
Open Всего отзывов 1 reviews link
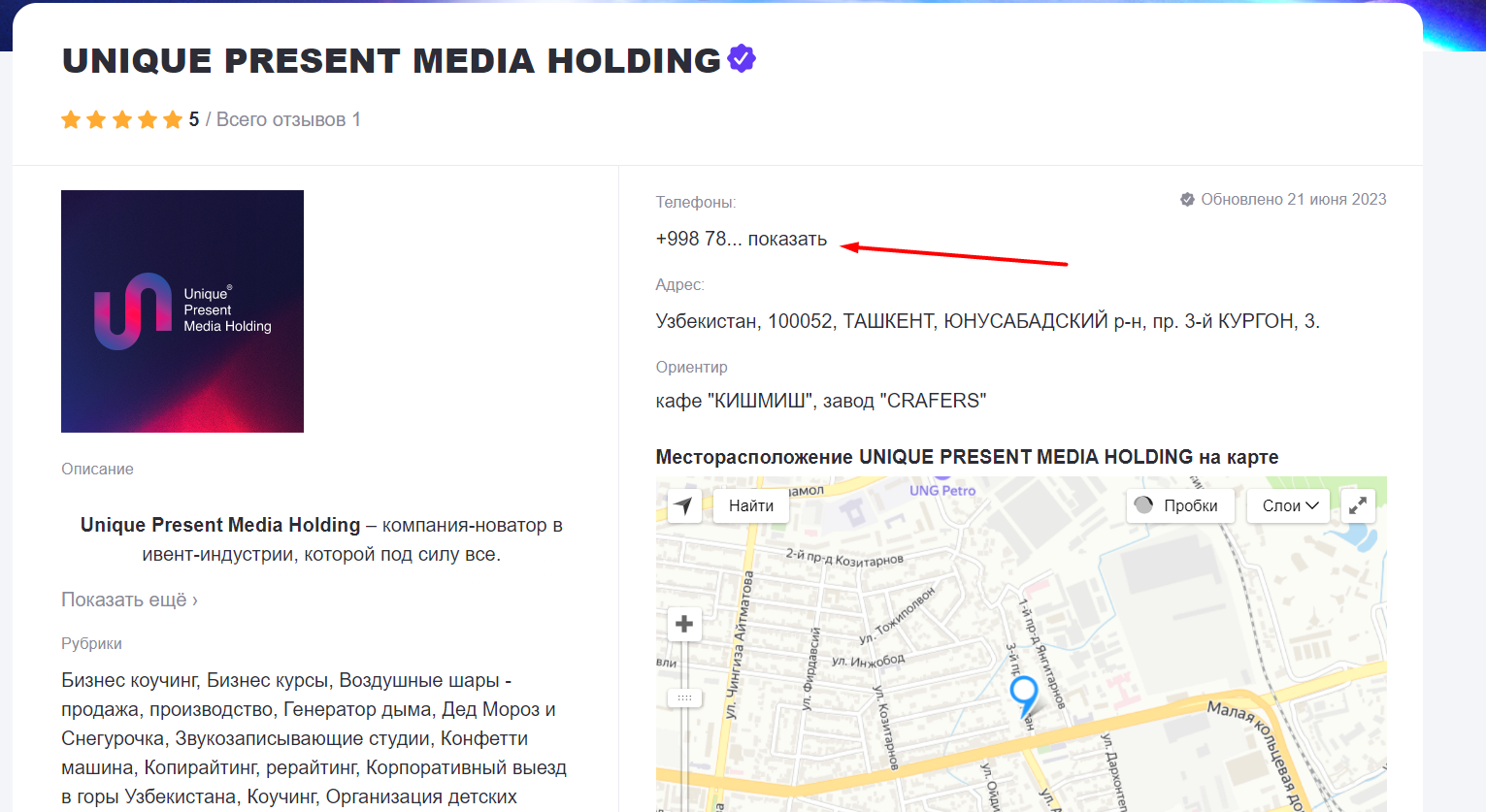coord(288,119)
